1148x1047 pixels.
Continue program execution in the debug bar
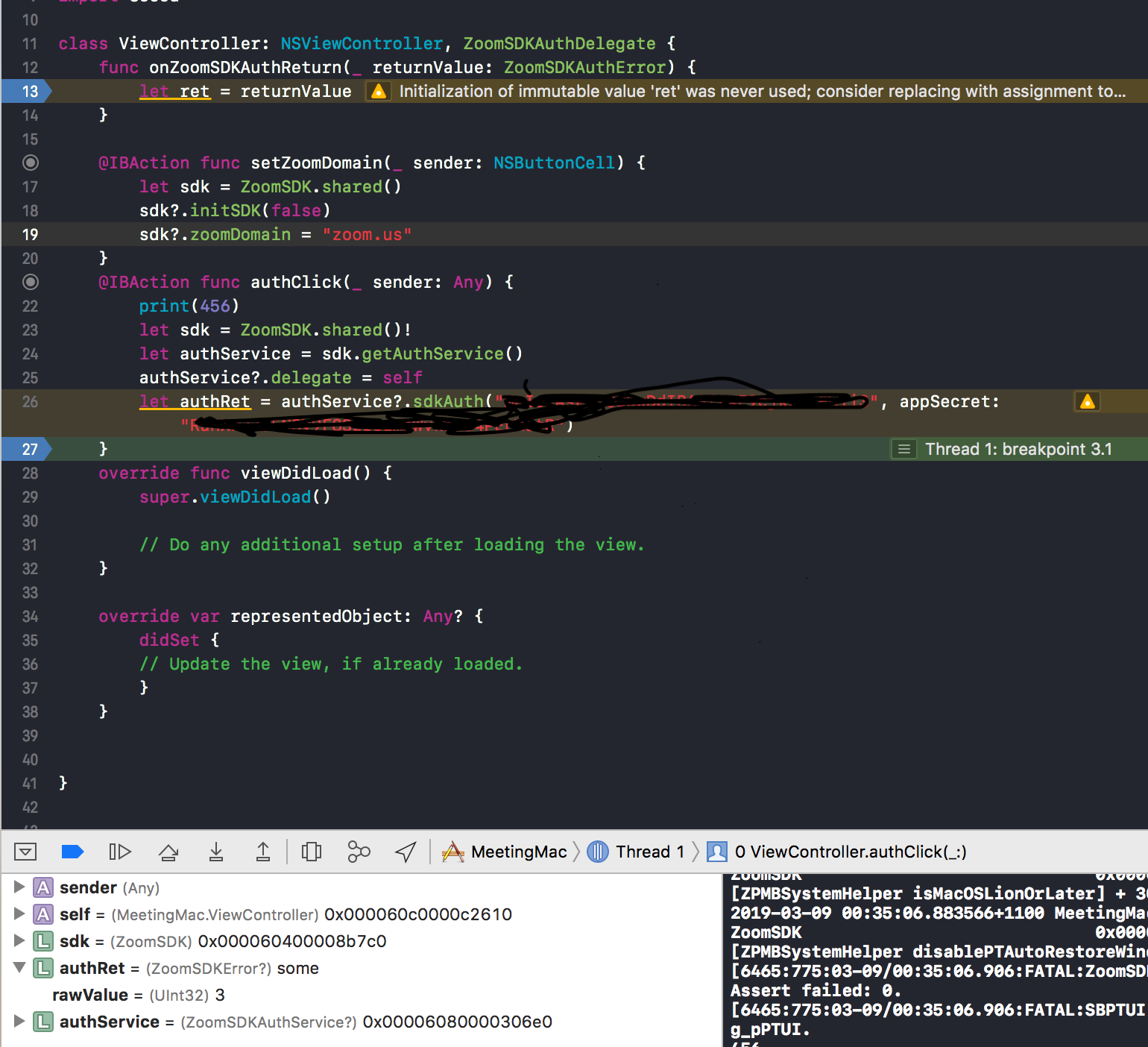120,852
